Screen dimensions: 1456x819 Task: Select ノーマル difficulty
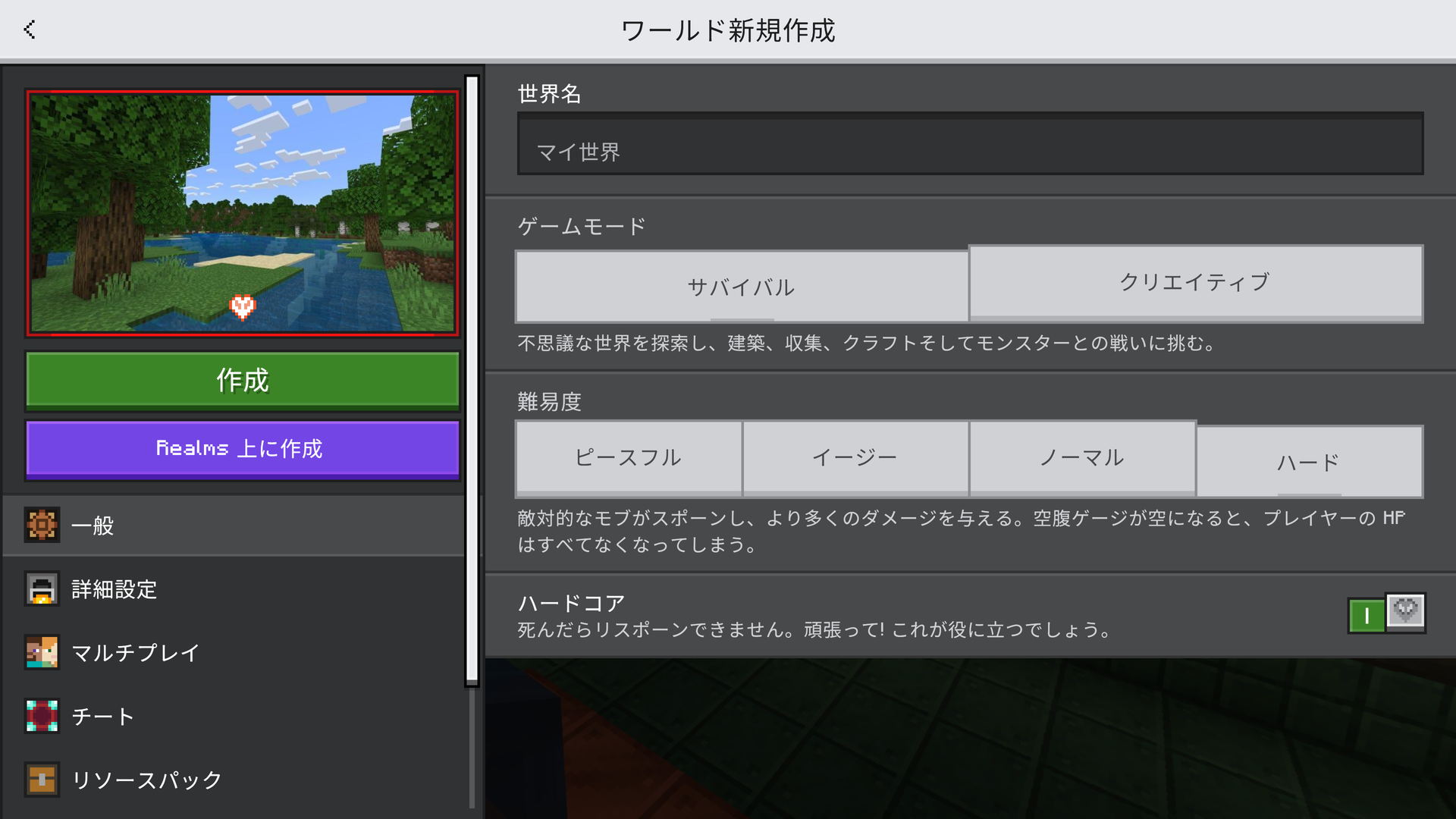coord(1082,458)
